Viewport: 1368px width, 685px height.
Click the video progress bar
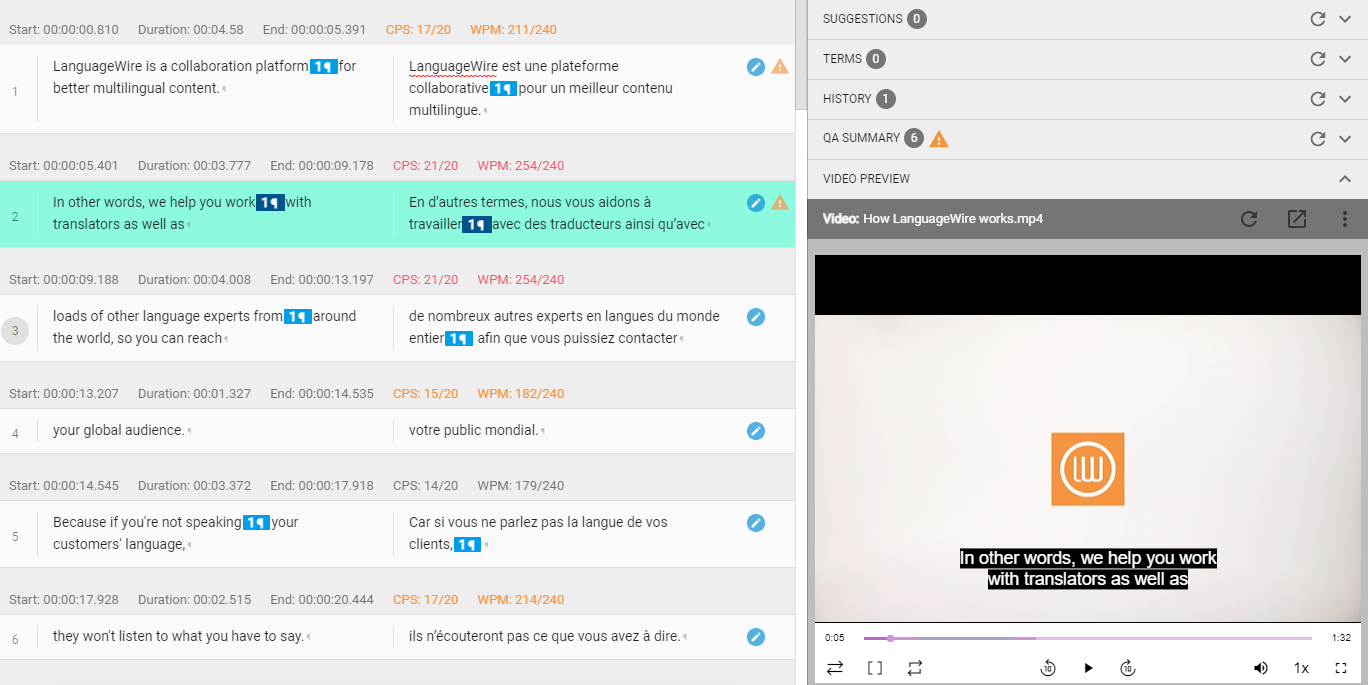point(1090,638)
